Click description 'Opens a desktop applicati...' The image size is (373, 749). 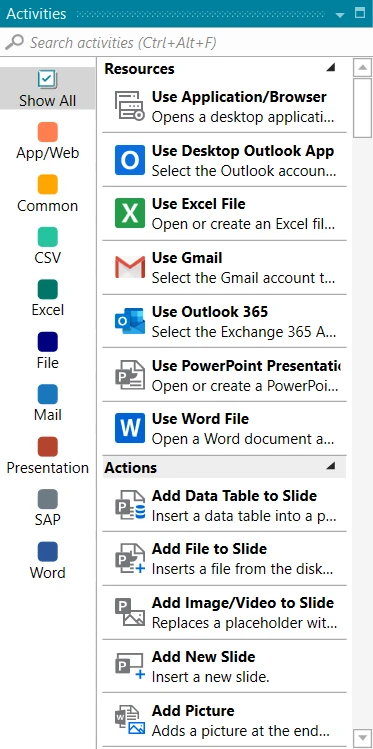pyautogui.click(x=243, y=117)
